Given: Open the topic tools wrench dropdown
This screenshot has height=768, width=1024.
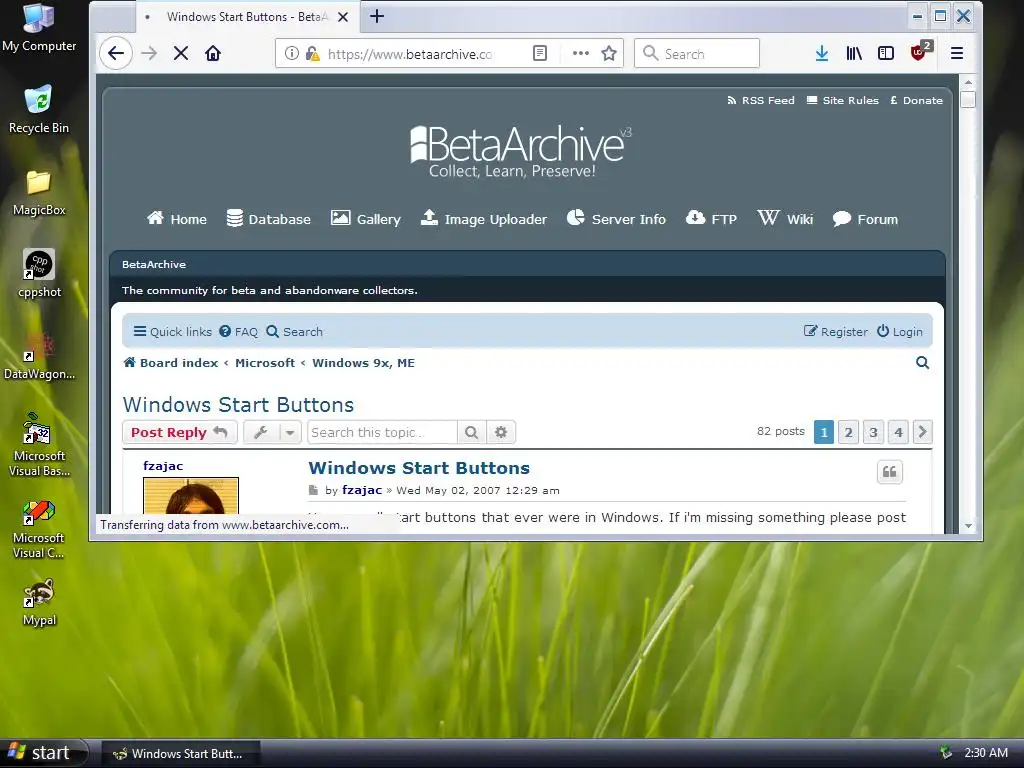Looking at the screenshot, I should pos(272,432).
